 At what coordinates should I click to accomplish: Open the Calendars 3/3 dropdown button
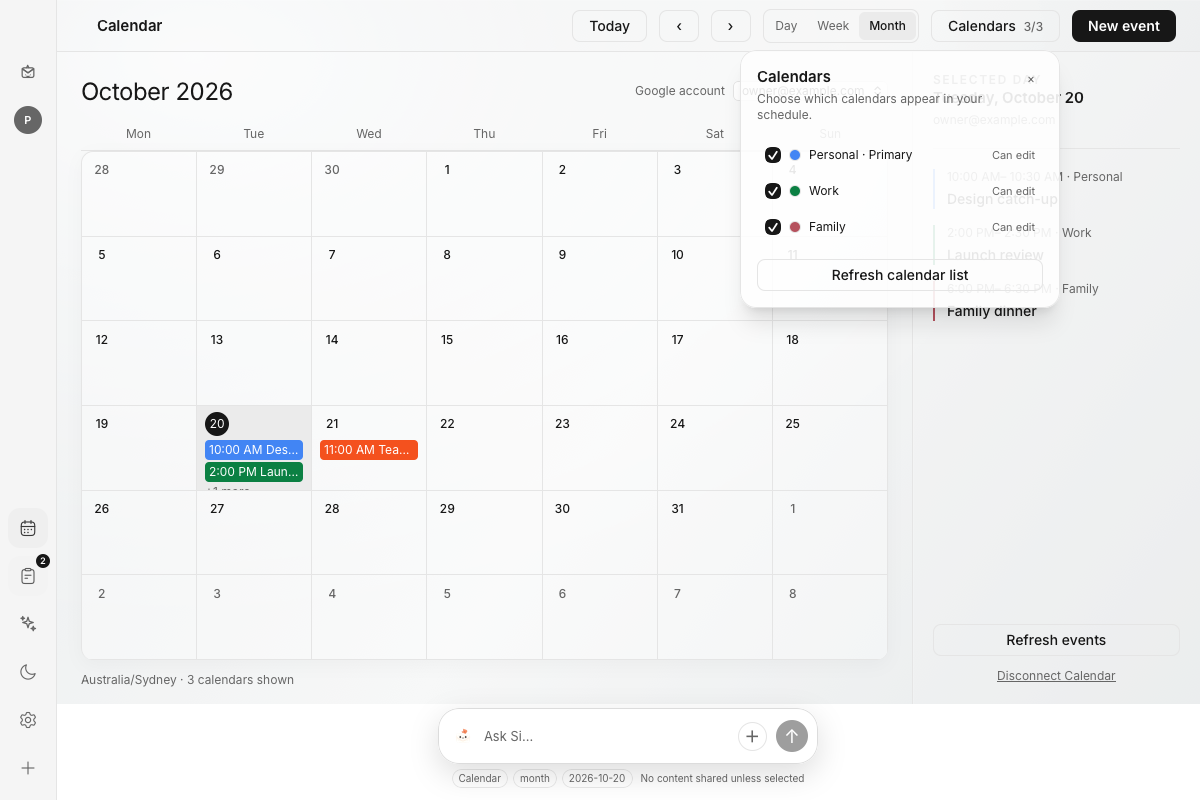[x=995, y=26]
